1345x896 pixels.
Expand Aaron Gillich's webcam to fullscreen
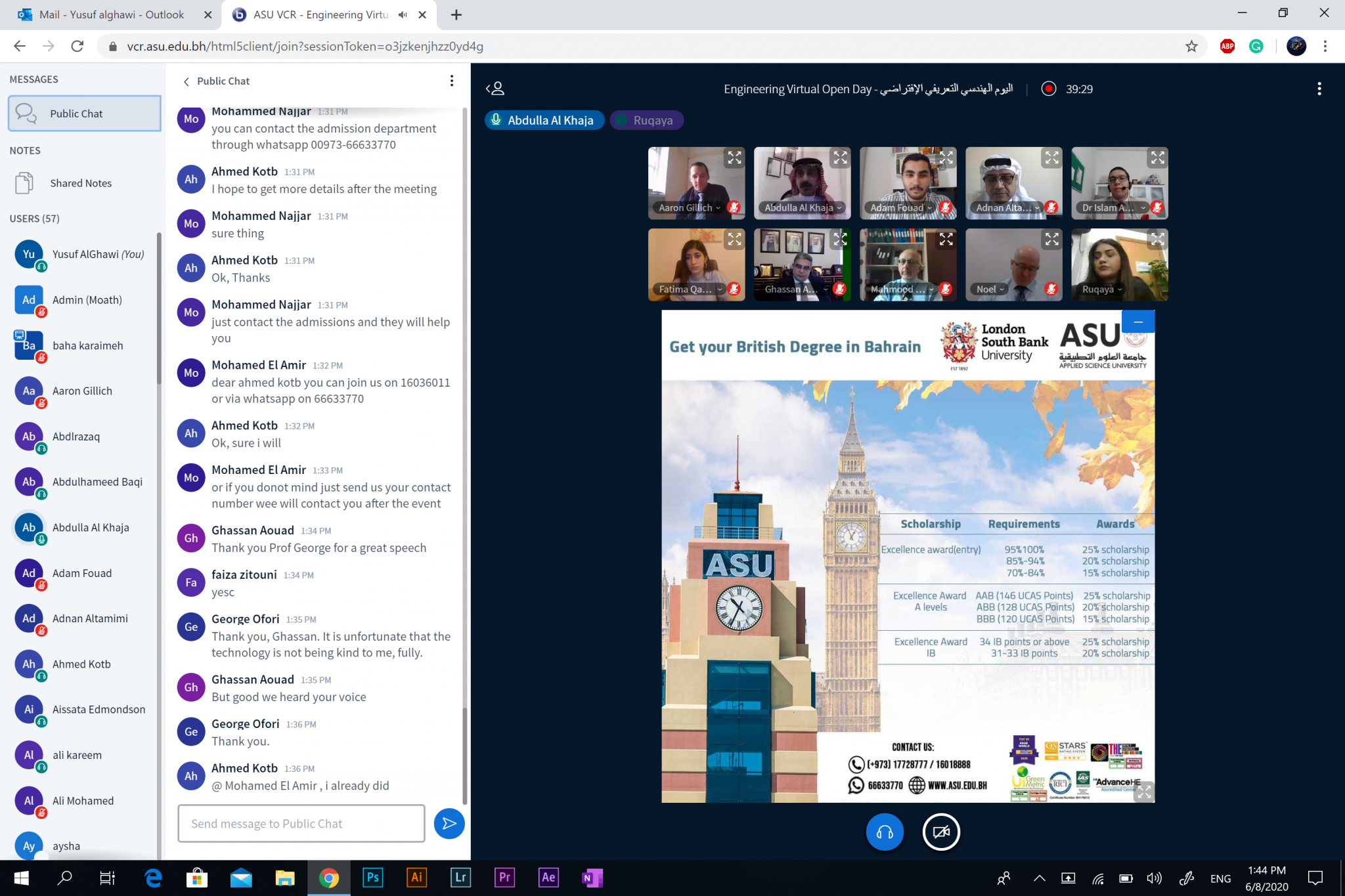(x=734, y=158)
